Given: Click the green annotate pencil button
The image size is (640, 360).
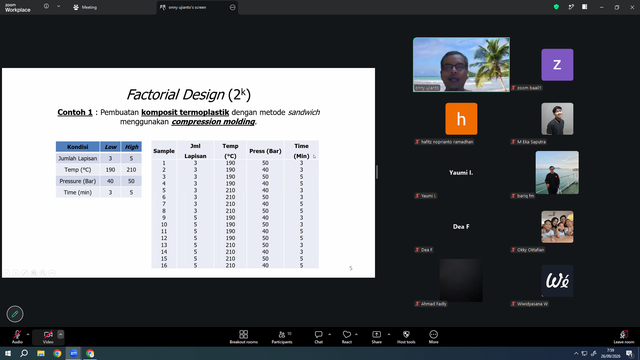Looking at the screenshot, I should (x=15, y=314).
